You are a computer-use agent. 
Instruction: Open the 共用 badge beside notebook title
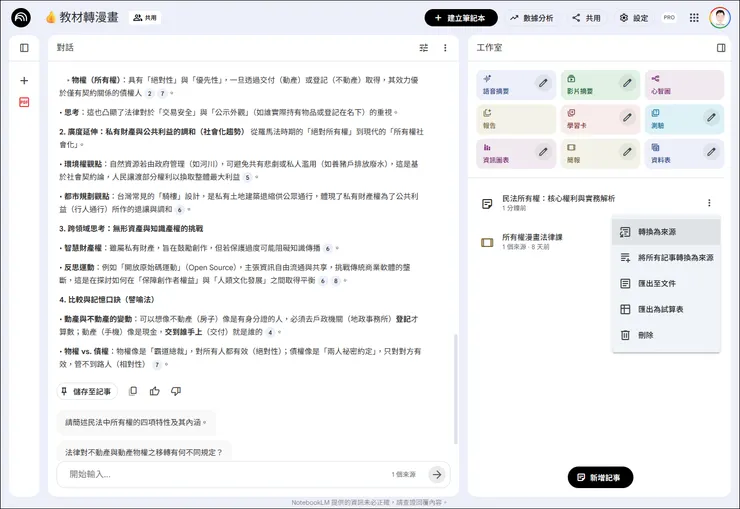point(145,18)
